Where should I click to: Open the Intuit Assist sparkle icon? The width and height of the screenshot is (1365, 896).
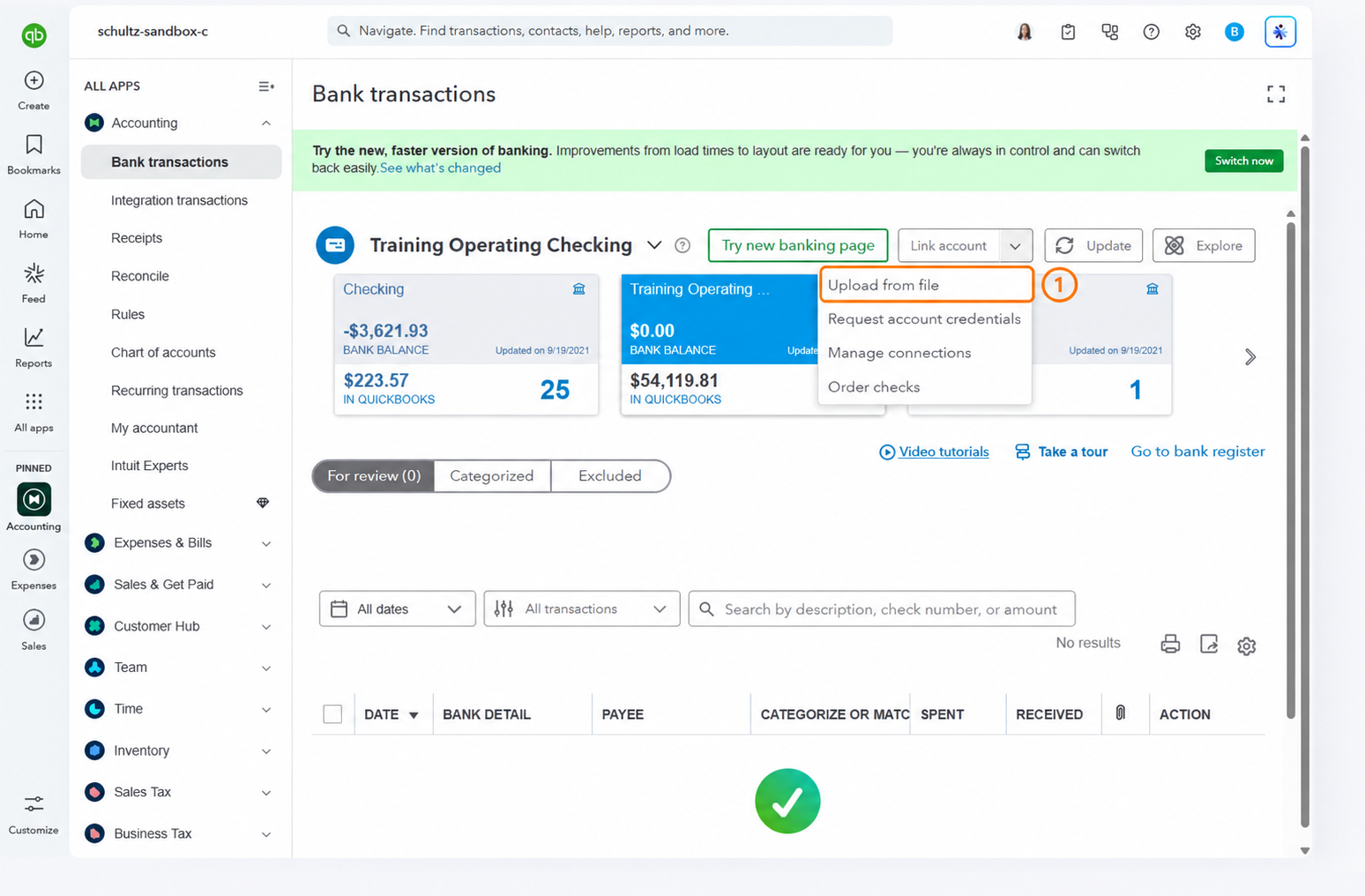tap(1279, 32)
